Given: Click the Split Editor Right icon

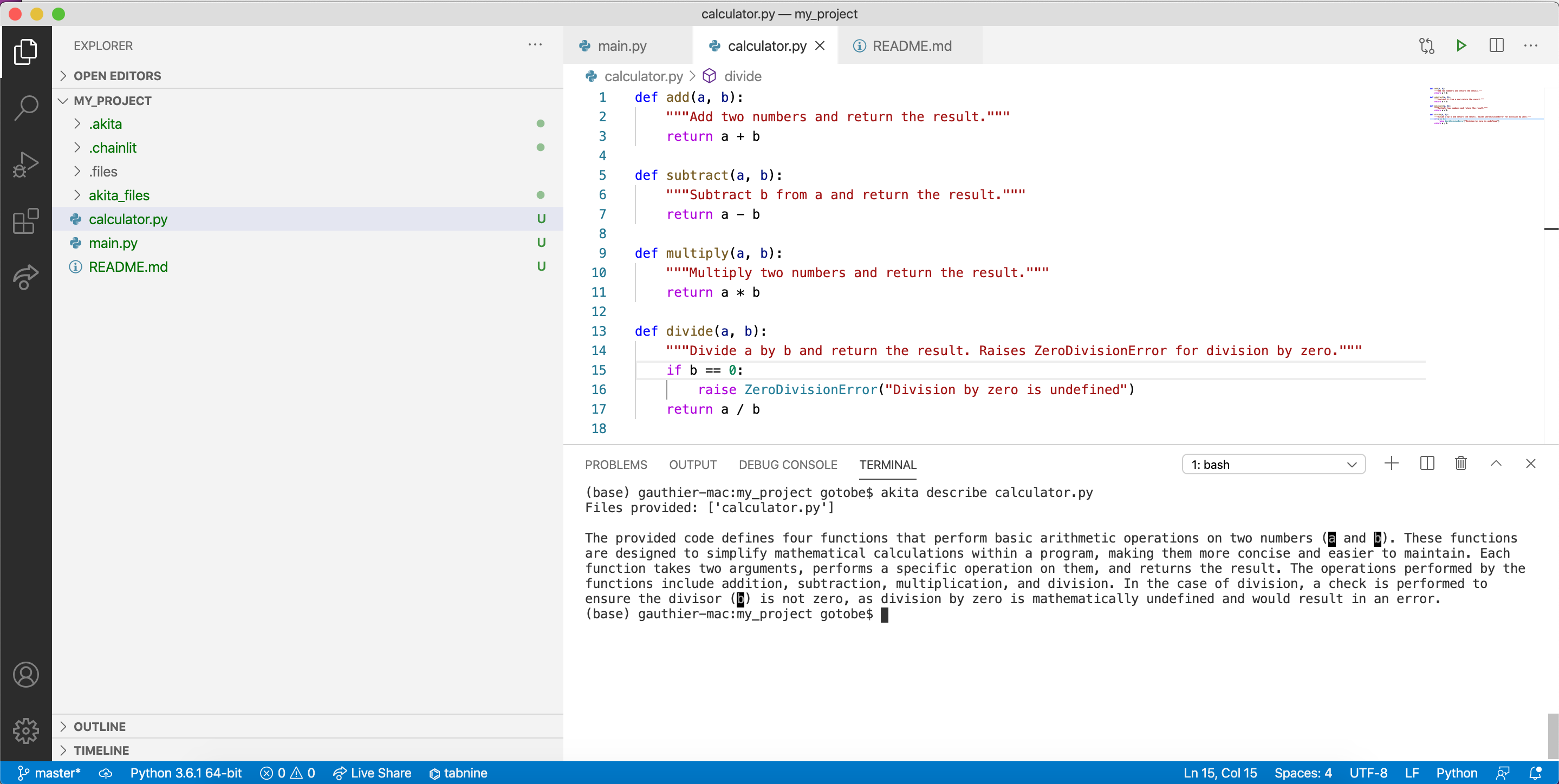Looking at the screenshot, I should point(1496,45).
